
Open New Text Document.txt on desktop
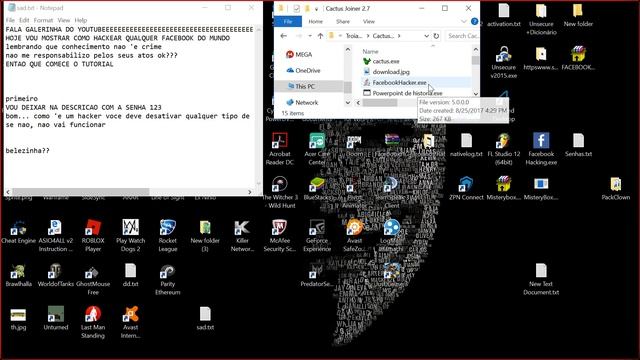click(541, 280)
